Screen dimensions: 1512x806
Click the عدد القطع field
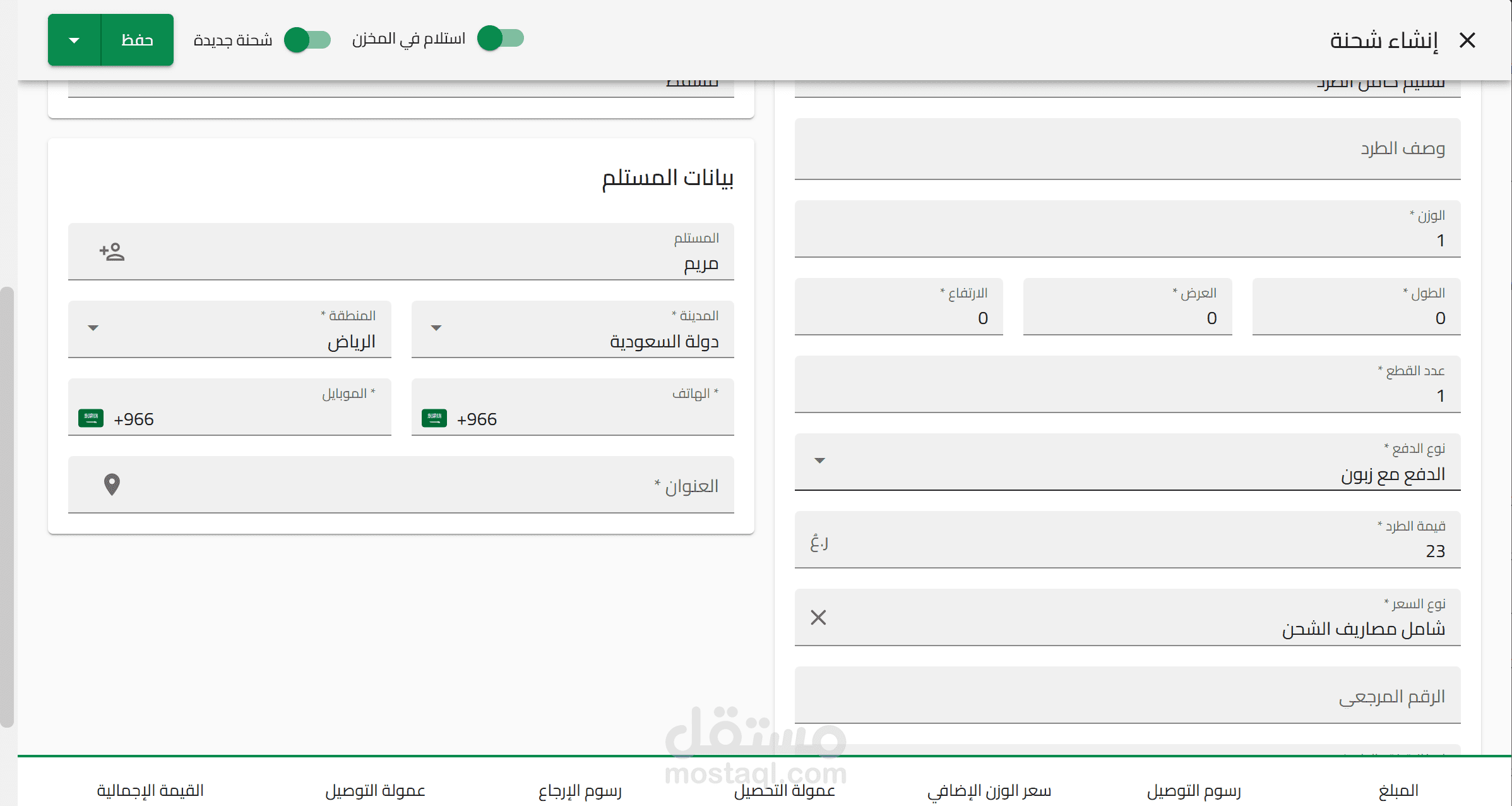point(1128,384)
